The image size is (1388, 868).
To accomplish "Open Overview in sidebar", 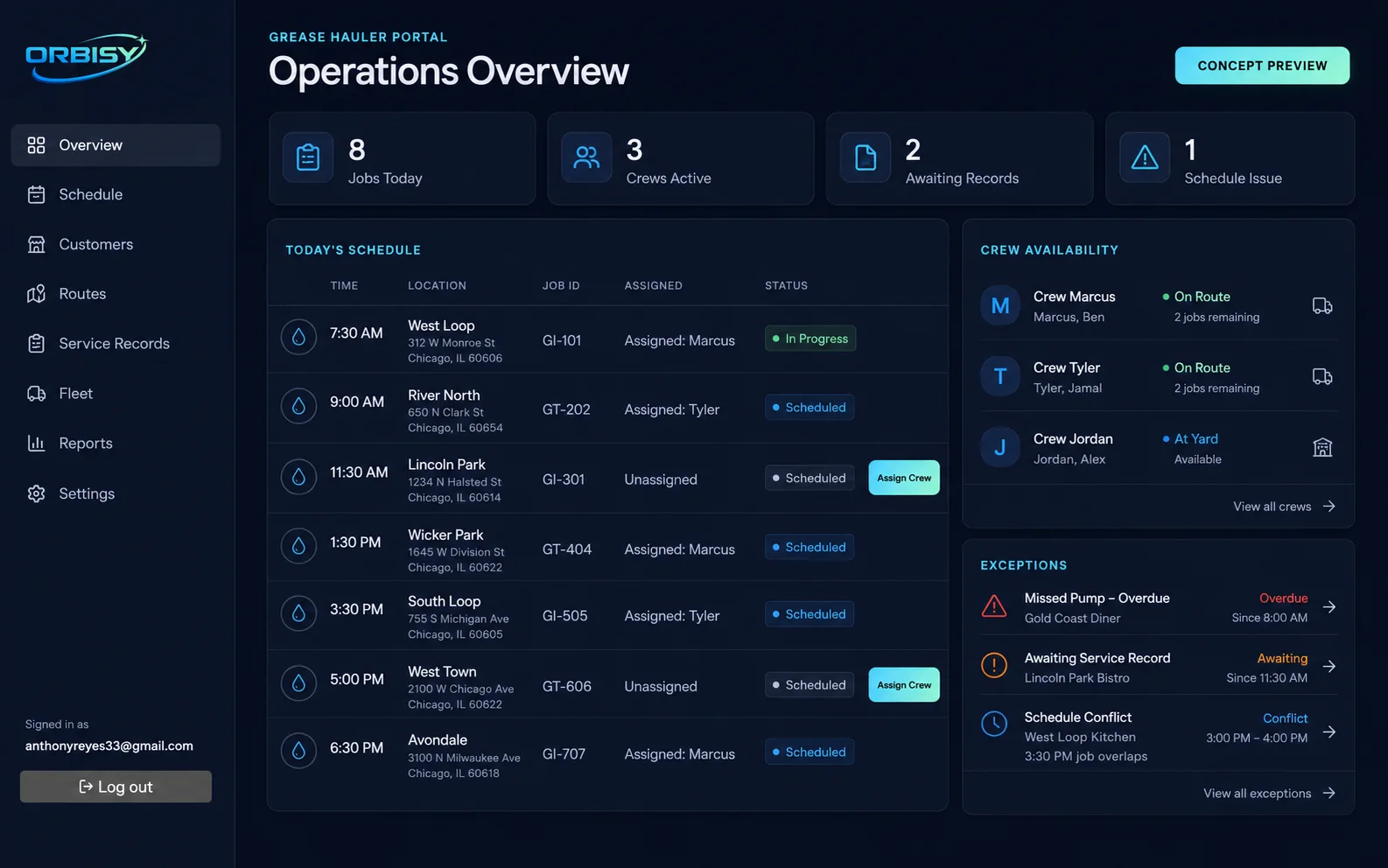I will 116,145.
